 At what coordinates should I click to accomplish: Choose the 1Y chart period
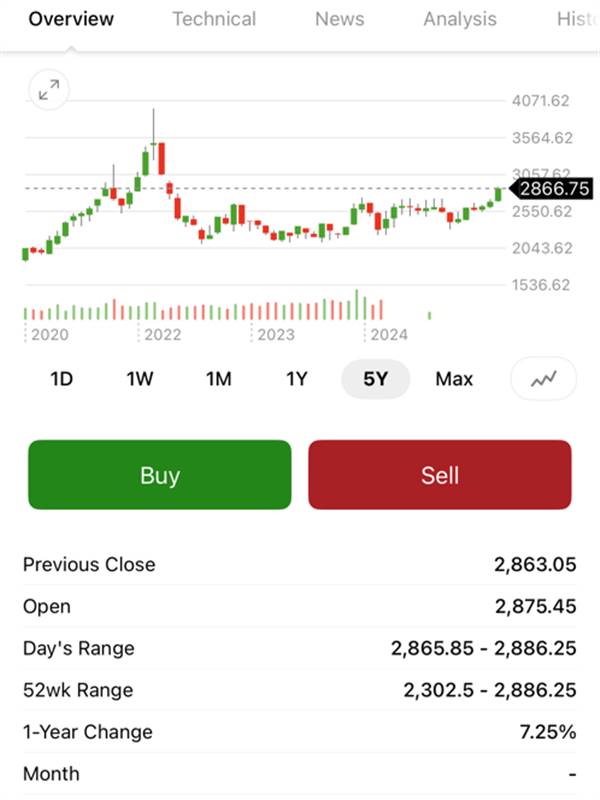click(296, 379)
